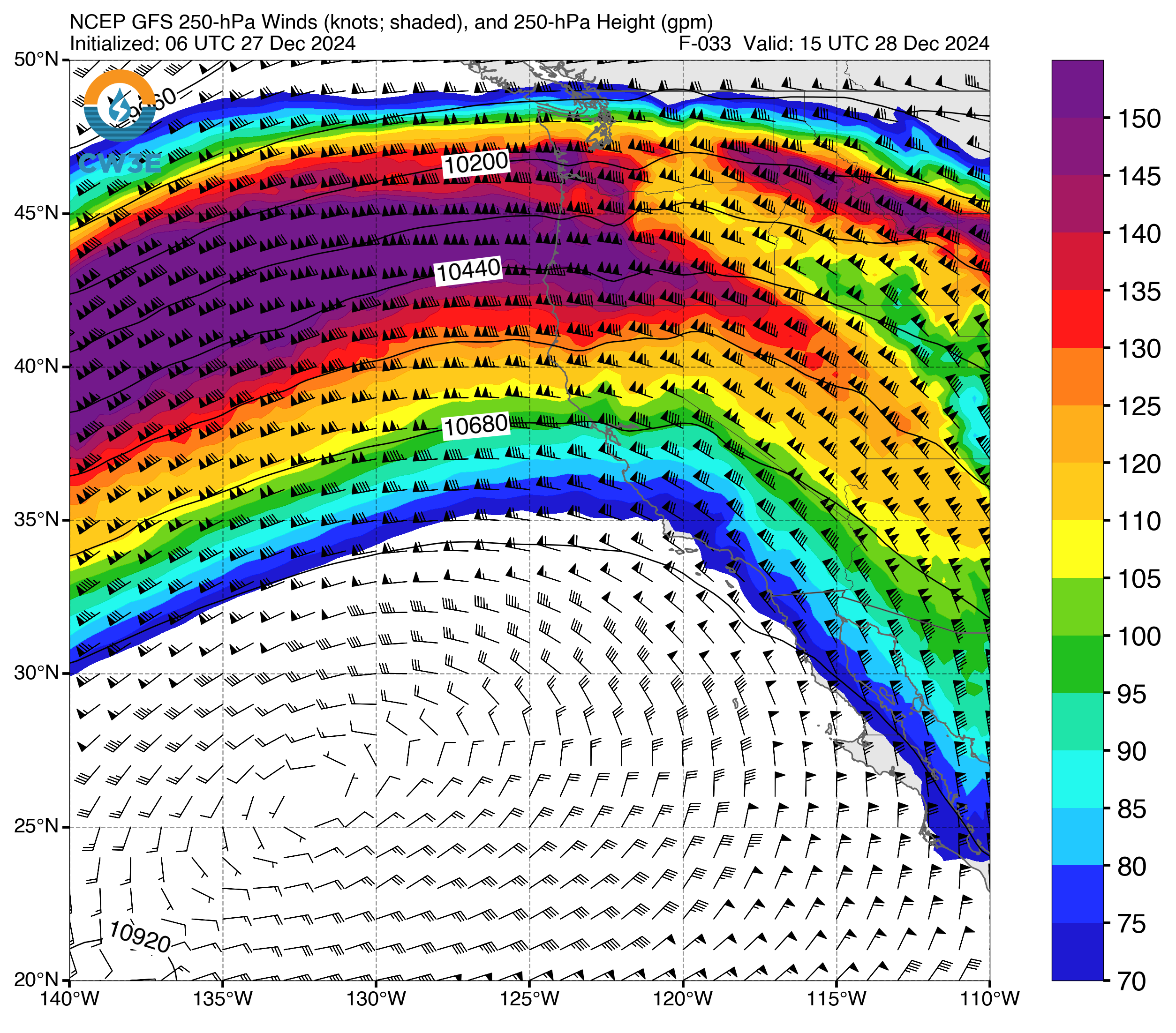This screenshot has height=1033, width=1176.
Task: Click the 120°W longitude axis label
Action: [683, 999]
